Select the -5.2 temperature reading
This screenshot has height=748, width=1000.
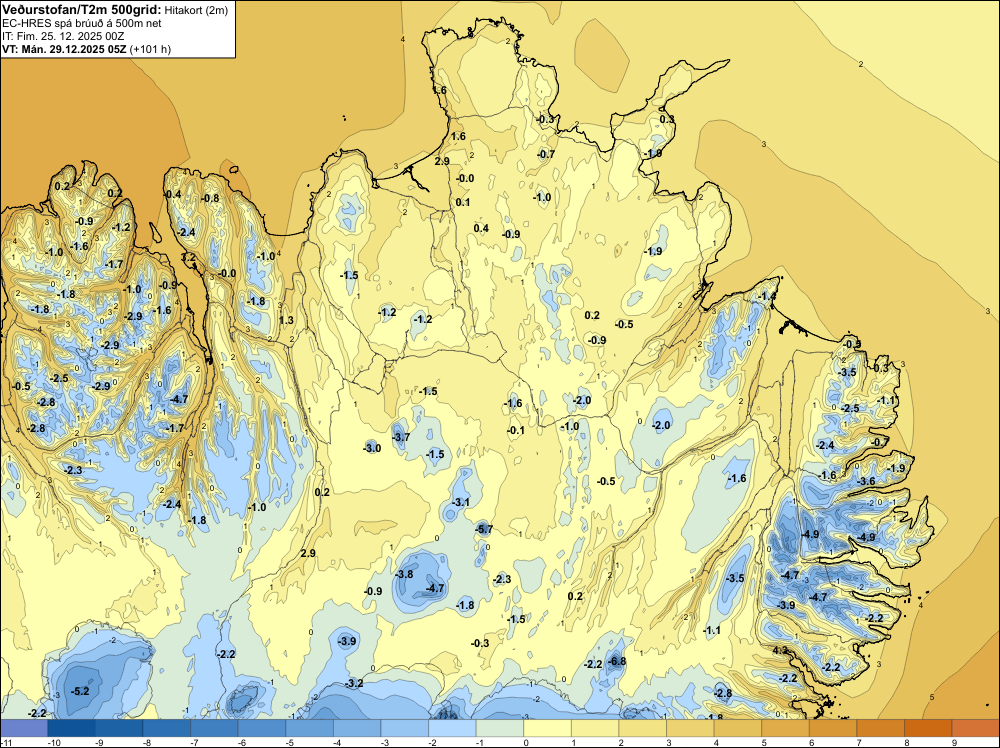(80, 691)
